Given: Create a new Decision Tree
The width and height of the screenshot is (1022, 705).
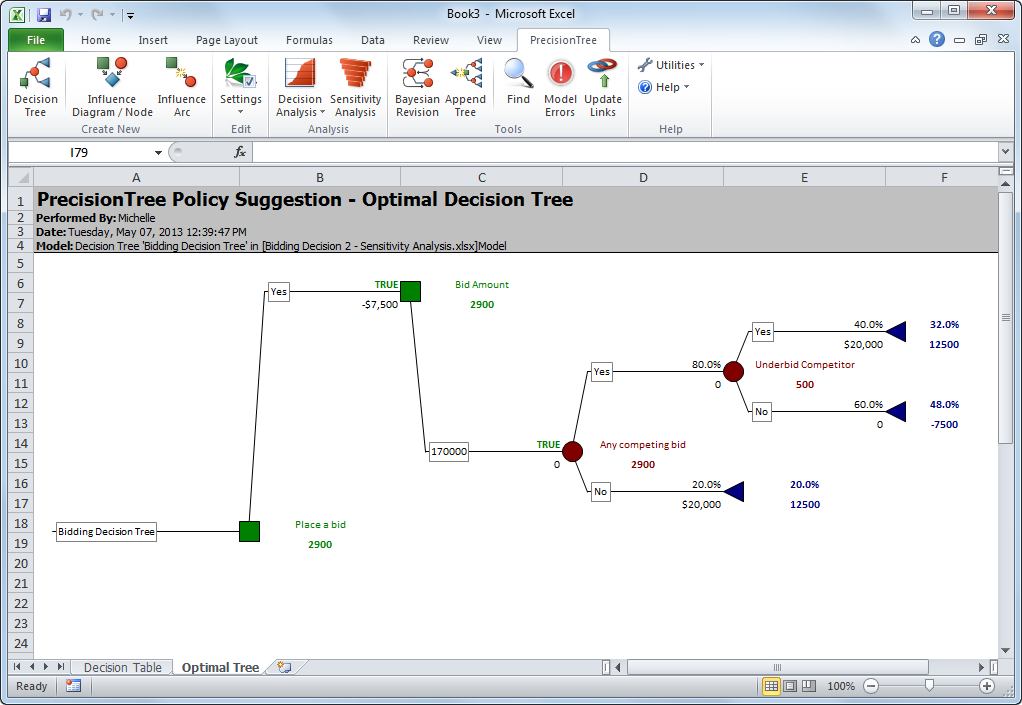Looking at the screenshot, I should click(36, 87).
